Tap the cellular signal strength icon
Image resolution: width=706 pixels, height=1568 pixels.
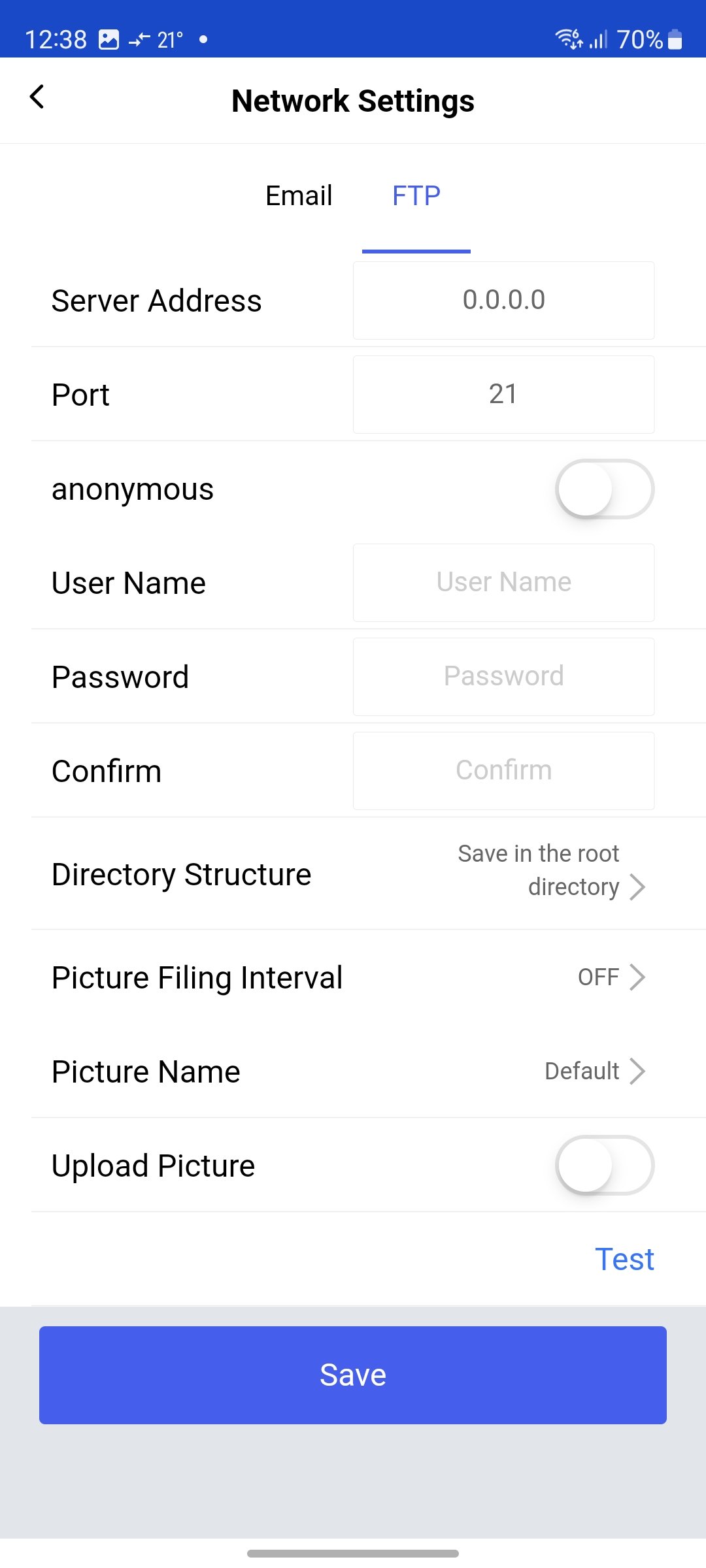[x=598, y=40]
